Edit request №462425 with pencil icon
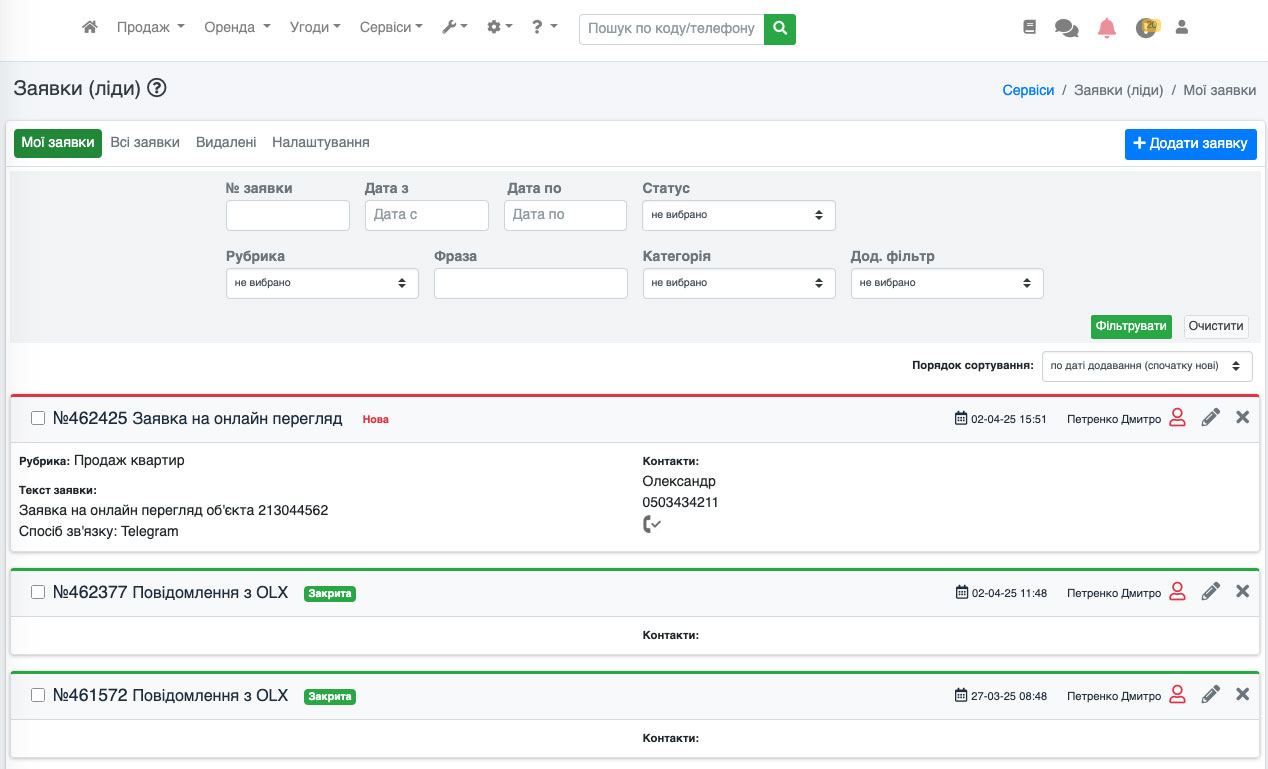This screenshot has height=769, width=1268. (x=1210, y=418)
